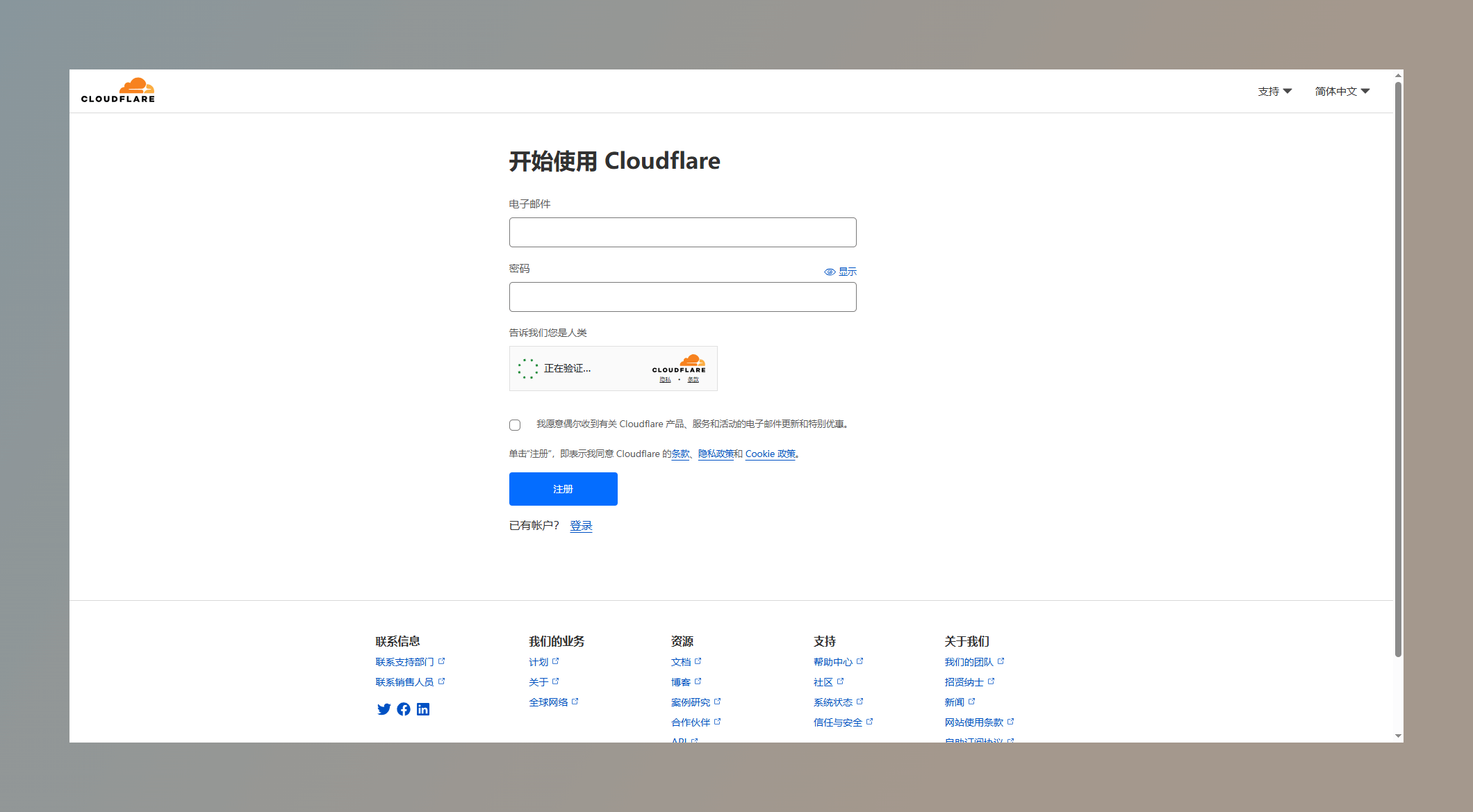The width and height of the screenshot is (1473, 812).
Task: Click the captcha 条款 terms link
Action: point(693,380)
